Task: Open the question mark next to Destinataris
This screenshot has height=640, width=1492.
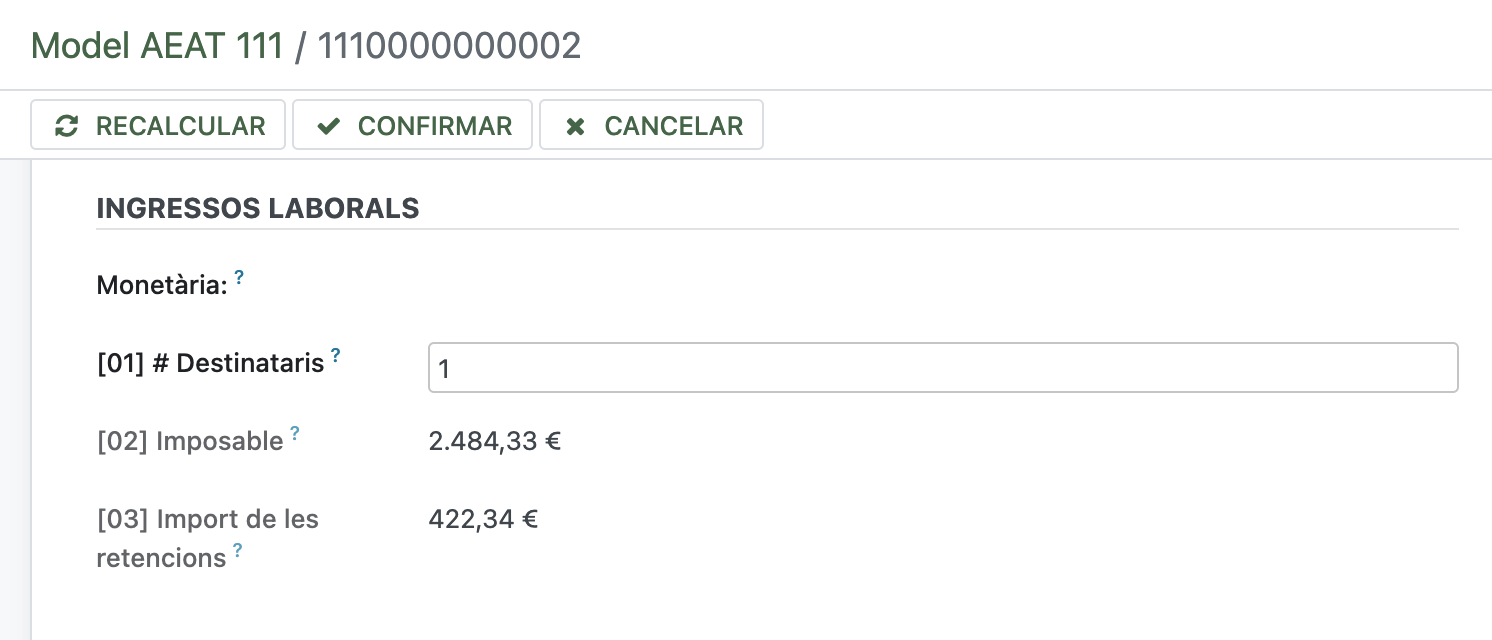Action: [336, 355]
